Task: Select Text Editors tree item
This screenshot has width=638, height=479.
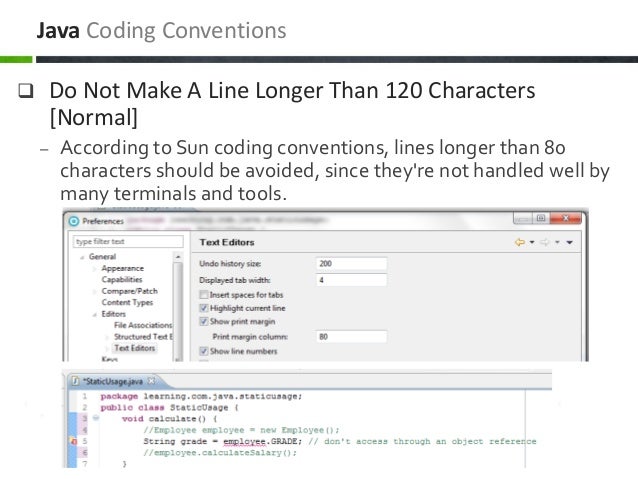Action: click(x=135, y=348)
